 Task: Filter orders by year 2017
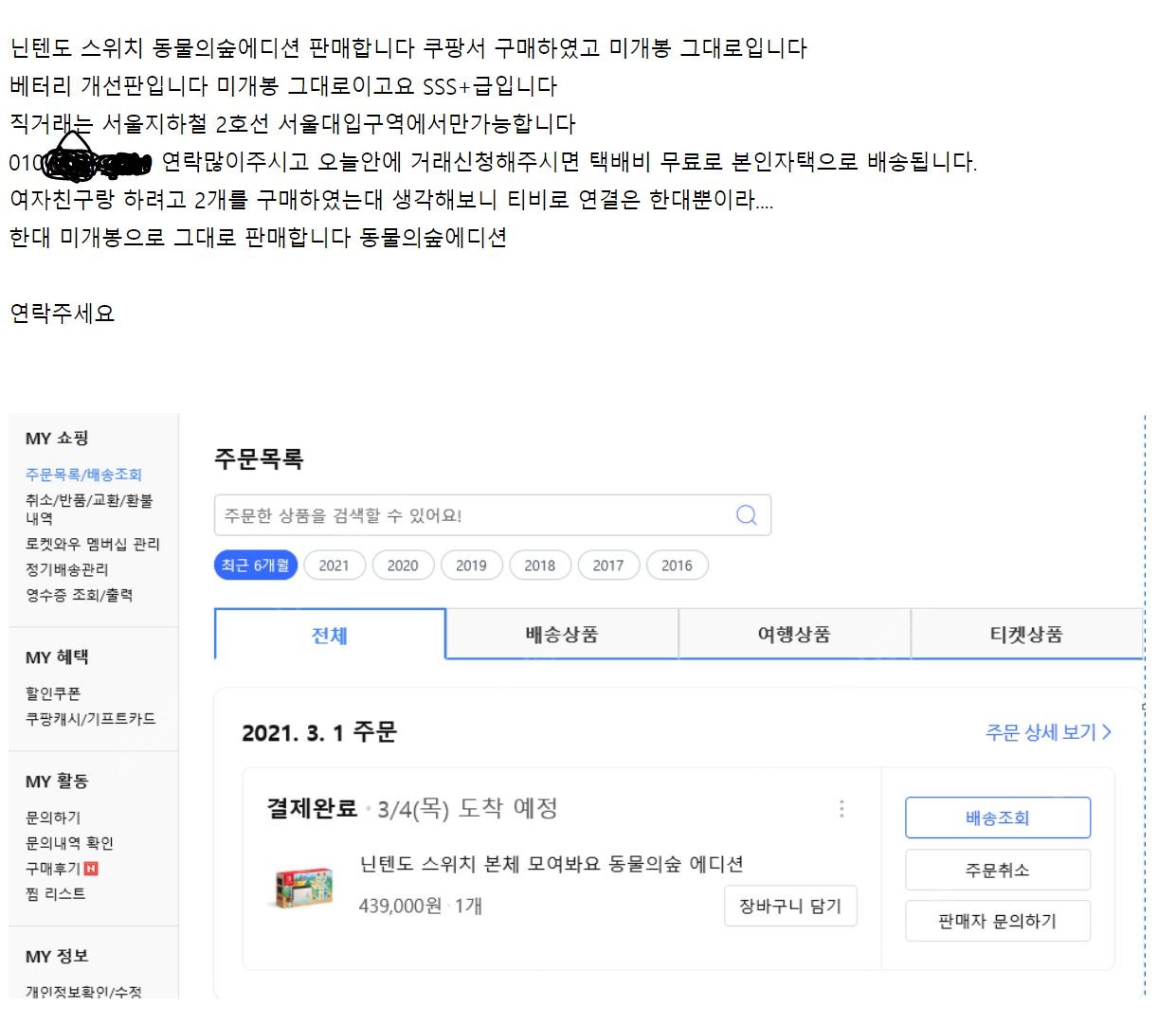(x=608, y=566)
